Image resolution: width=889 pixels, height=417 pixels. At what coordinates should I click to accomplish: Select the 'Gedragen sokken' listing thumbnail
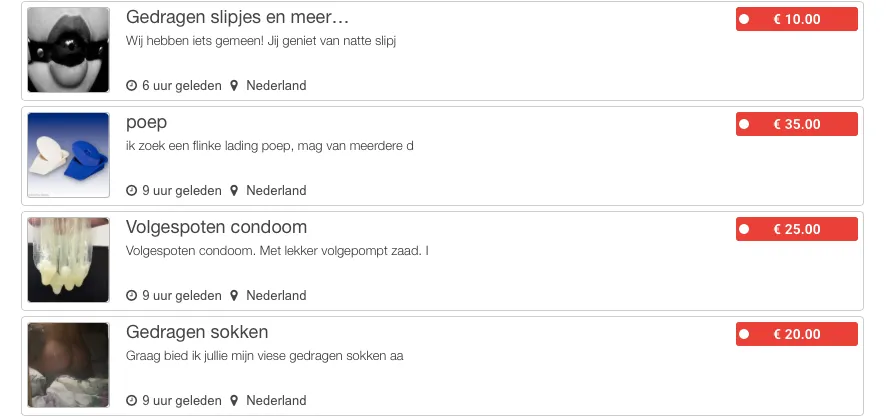click(x=68, y=365)
